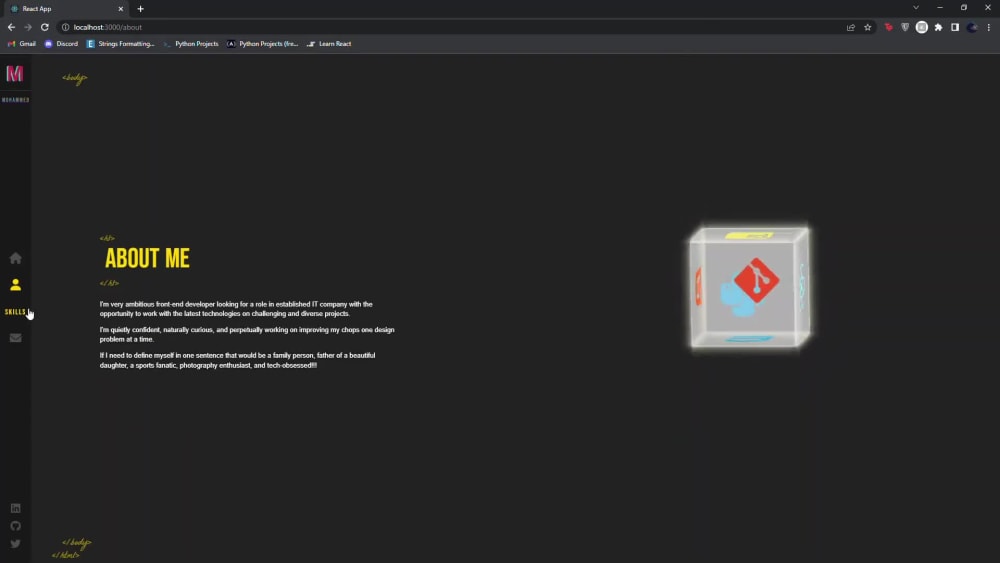This screenshot has width=1000, height=563.
Task: Open the Chrome profile avatar
Action: [x=972, y=27]
